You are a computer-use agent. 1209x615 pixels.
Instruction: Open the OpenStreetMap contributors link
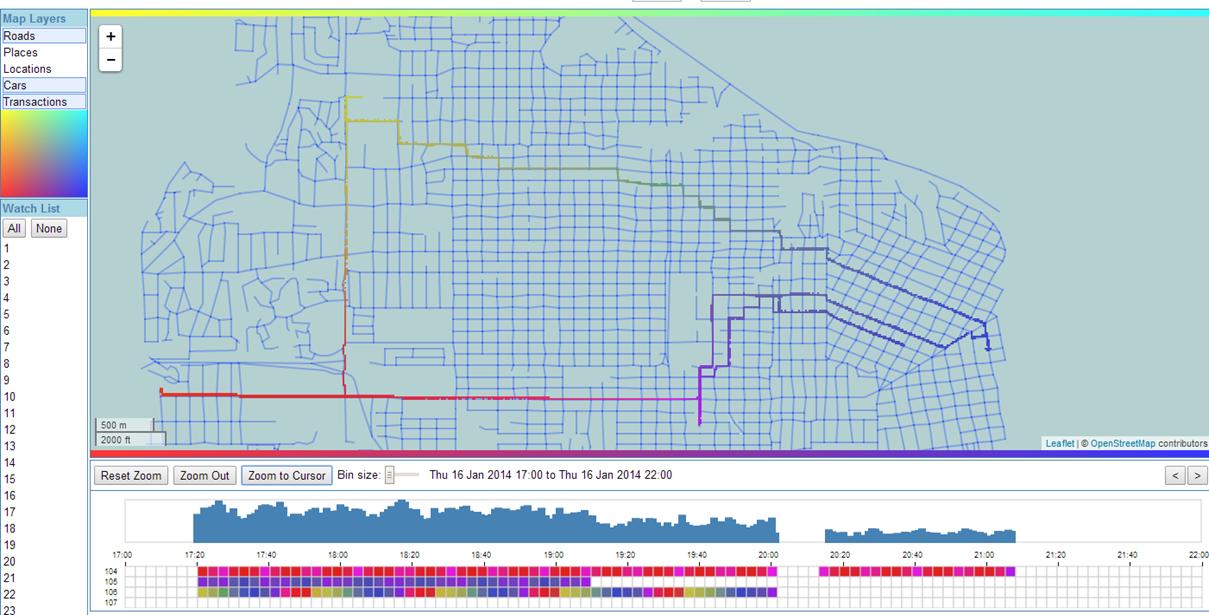pos(1122,443)
